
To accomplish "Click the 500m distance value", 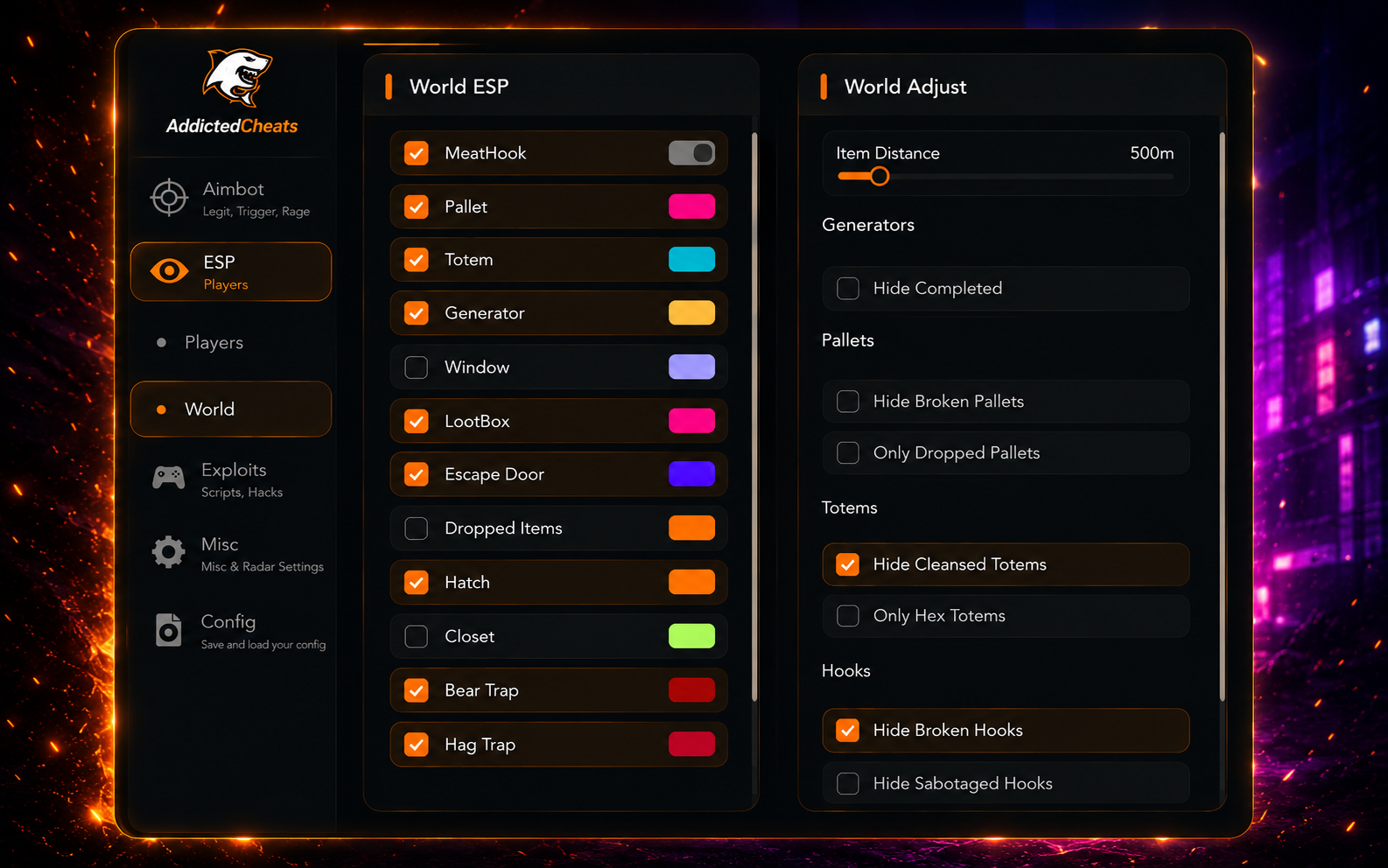I will [x=1152, y=153].
